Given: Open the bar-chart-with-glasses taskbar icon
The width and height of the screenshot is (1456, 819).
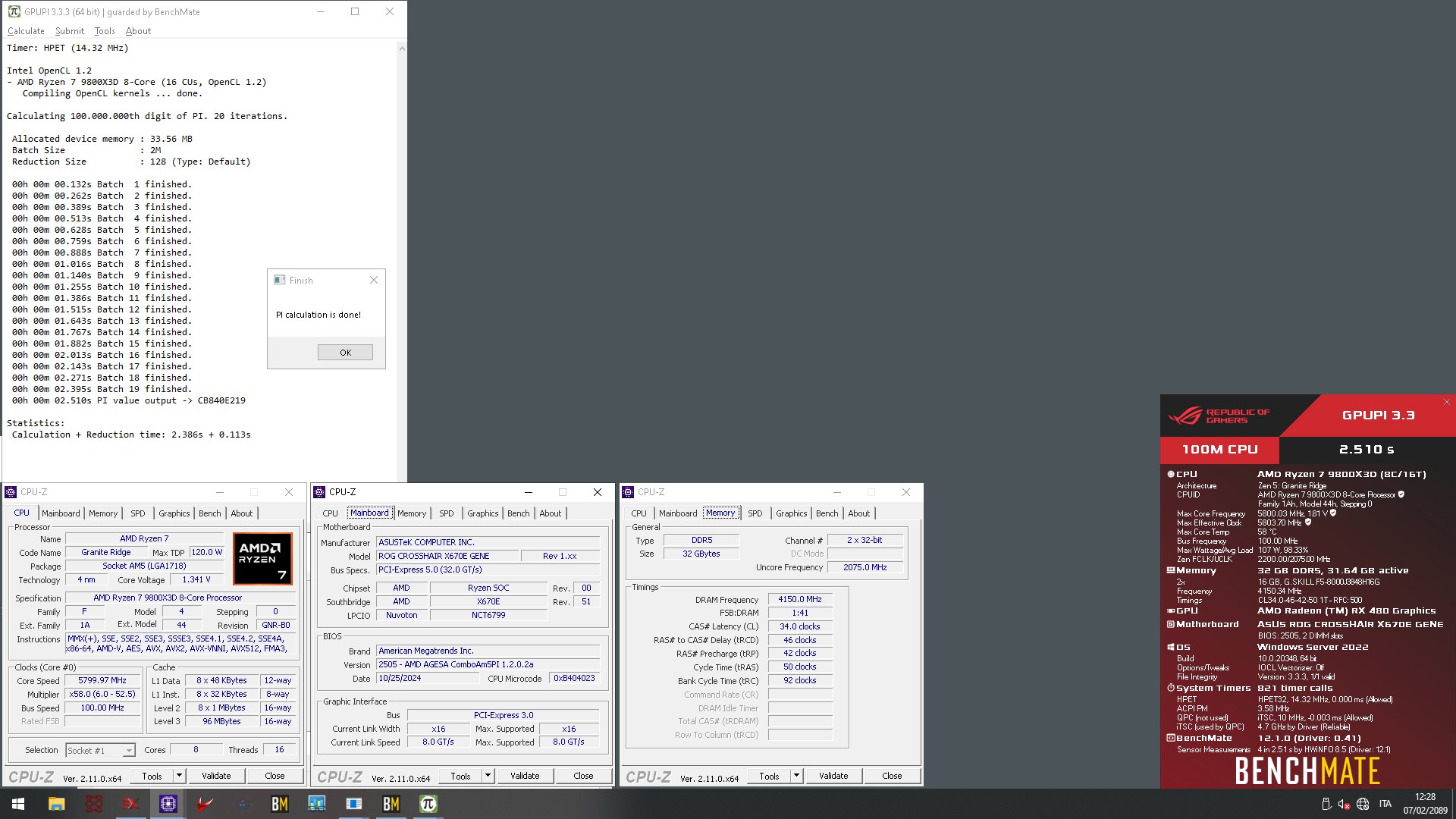Looking at the screenshot, I should pyautogui.click(x=316, y=804).
